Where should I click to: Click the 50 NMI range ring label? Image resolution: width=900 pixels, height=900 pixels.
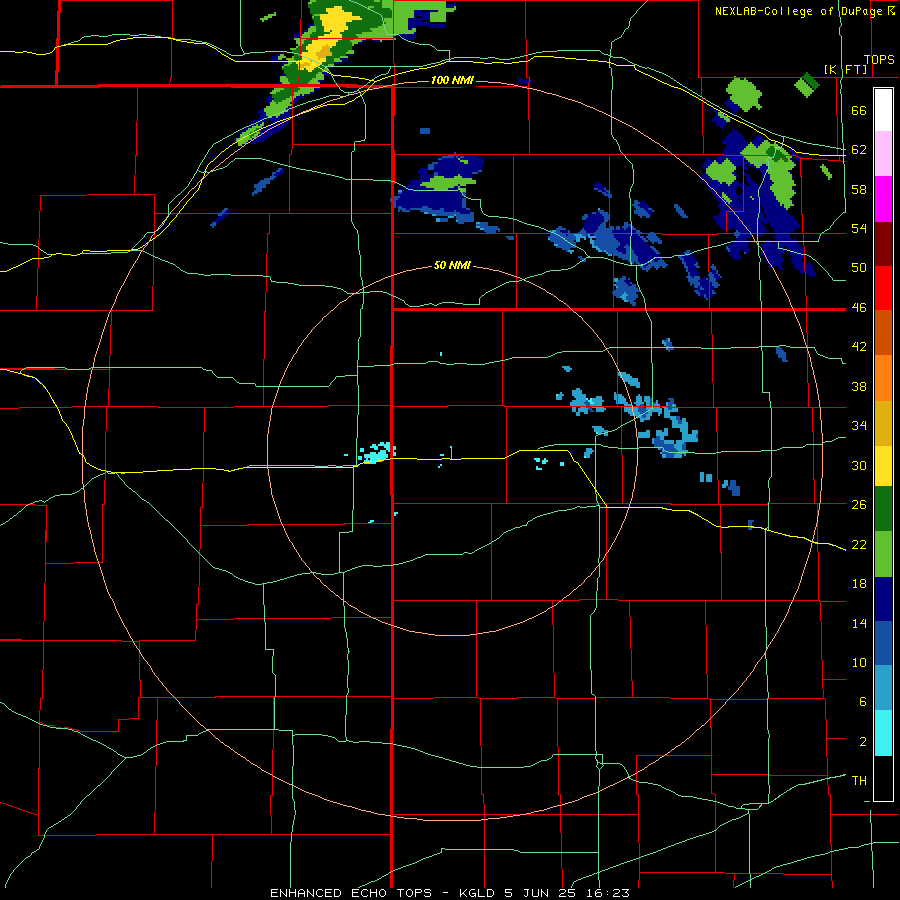[452, 265]
